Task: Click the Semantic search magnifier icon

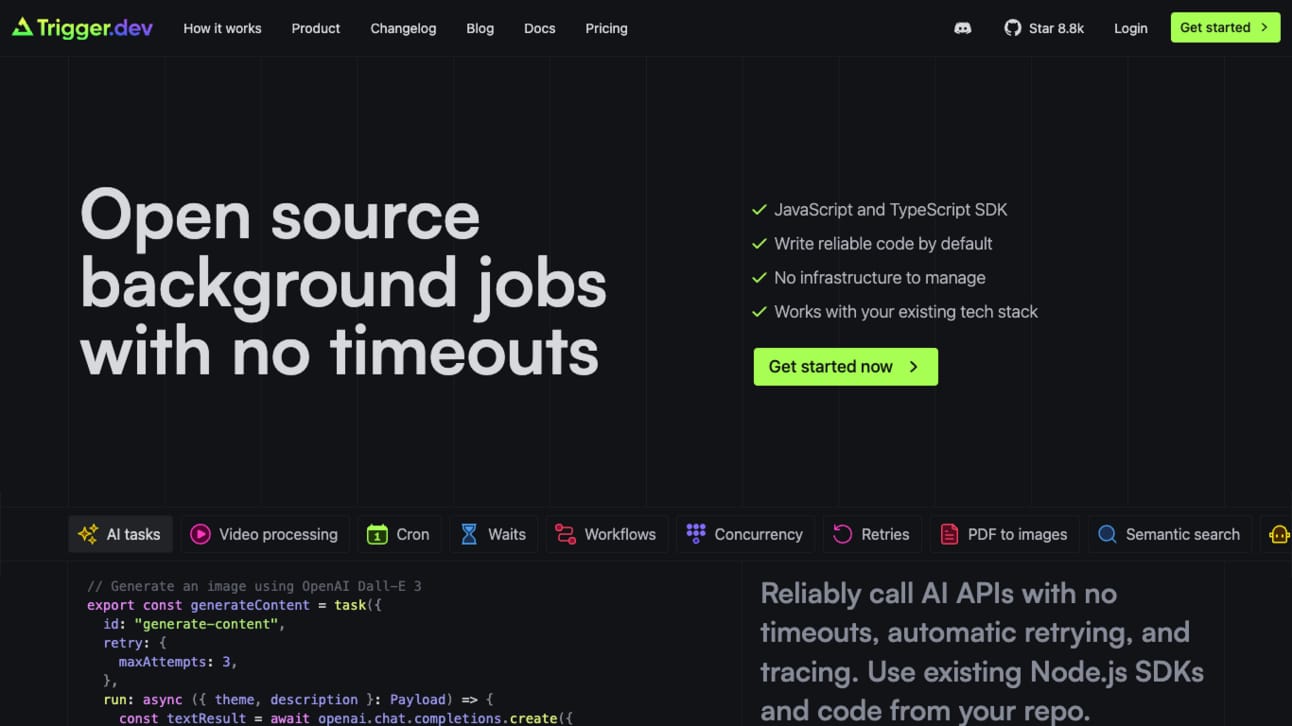Action: (x=1107, y=534)
